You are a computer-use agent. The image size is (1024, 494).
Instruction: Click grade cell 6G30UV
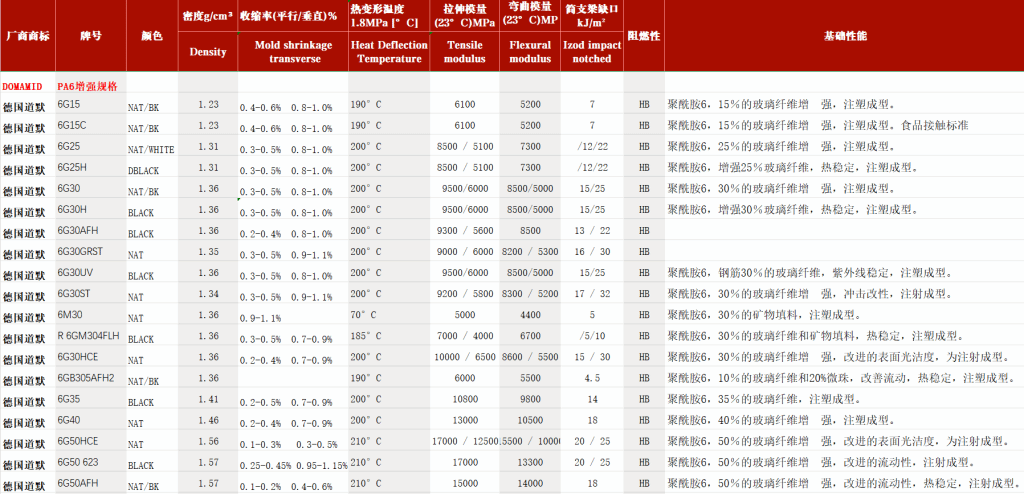pos(75,272)
